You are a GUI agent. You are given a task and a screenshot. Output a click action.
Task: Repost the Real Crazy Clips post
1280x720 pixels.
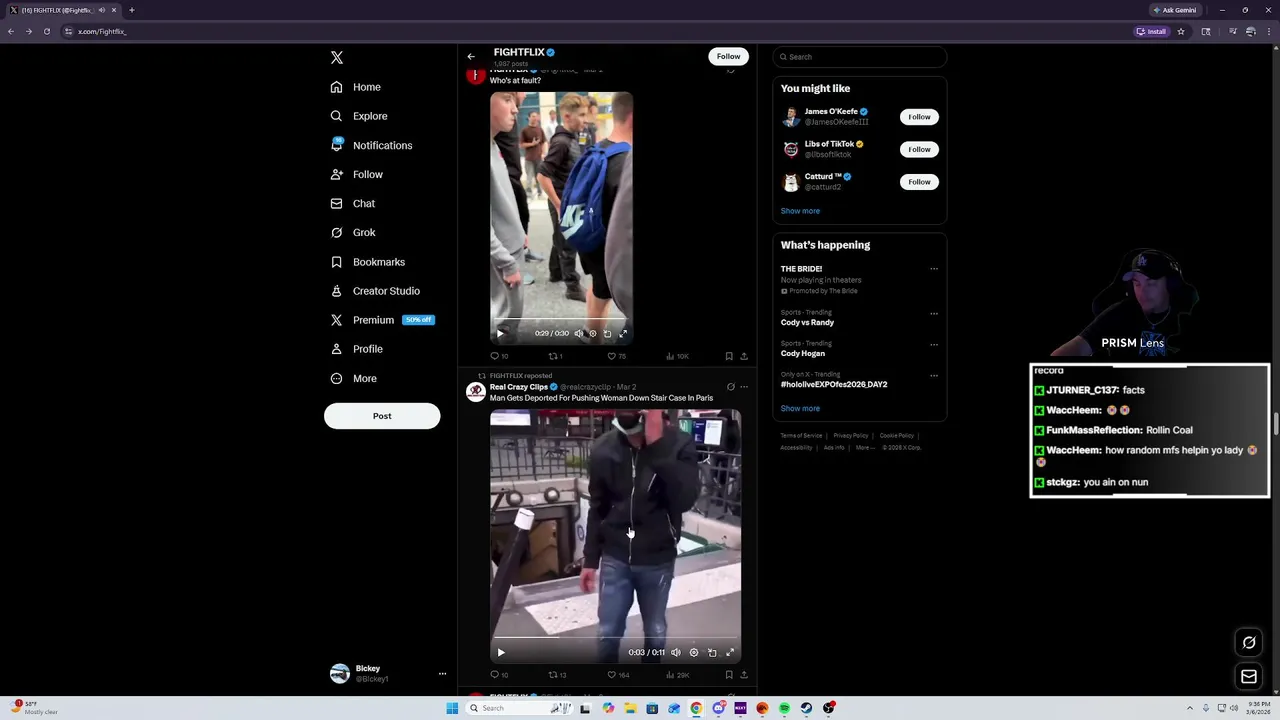click(x=557, y=675)
